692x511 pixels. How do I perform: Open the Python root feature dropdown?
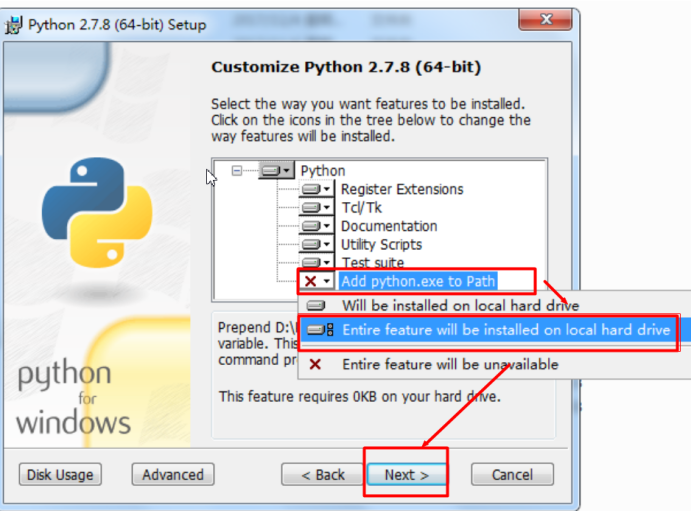point(277,170)
